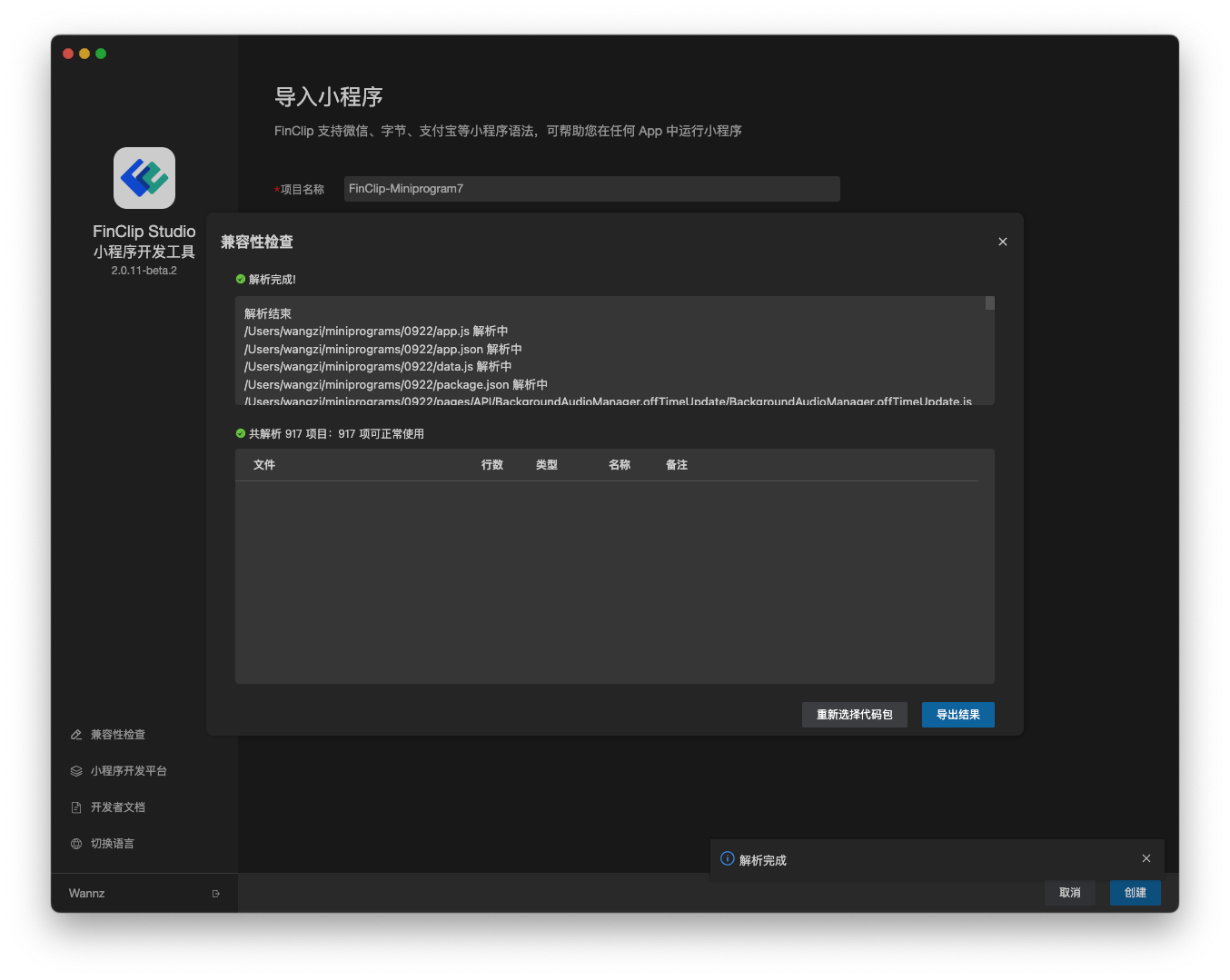This screenshot has height=980, width=1230.
Task: Click the layers icon next to 小程序开发平台
Action: pyautogui.click(x=76, y=770)
